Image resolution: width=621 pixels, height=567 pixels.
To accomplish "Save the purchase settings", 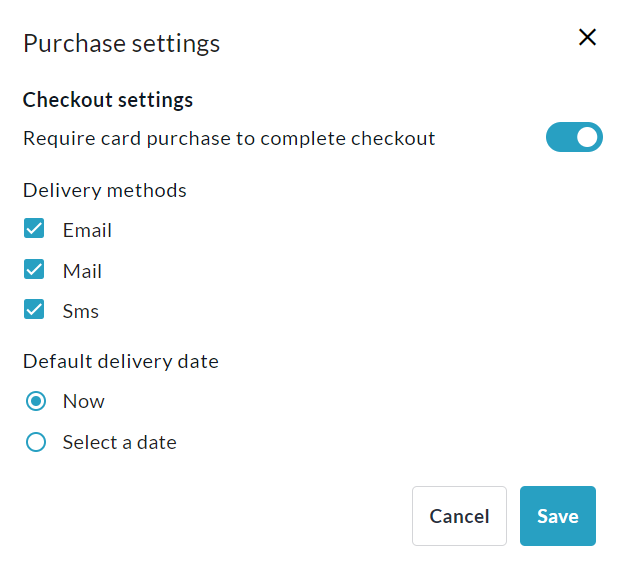I will (557, 516).
